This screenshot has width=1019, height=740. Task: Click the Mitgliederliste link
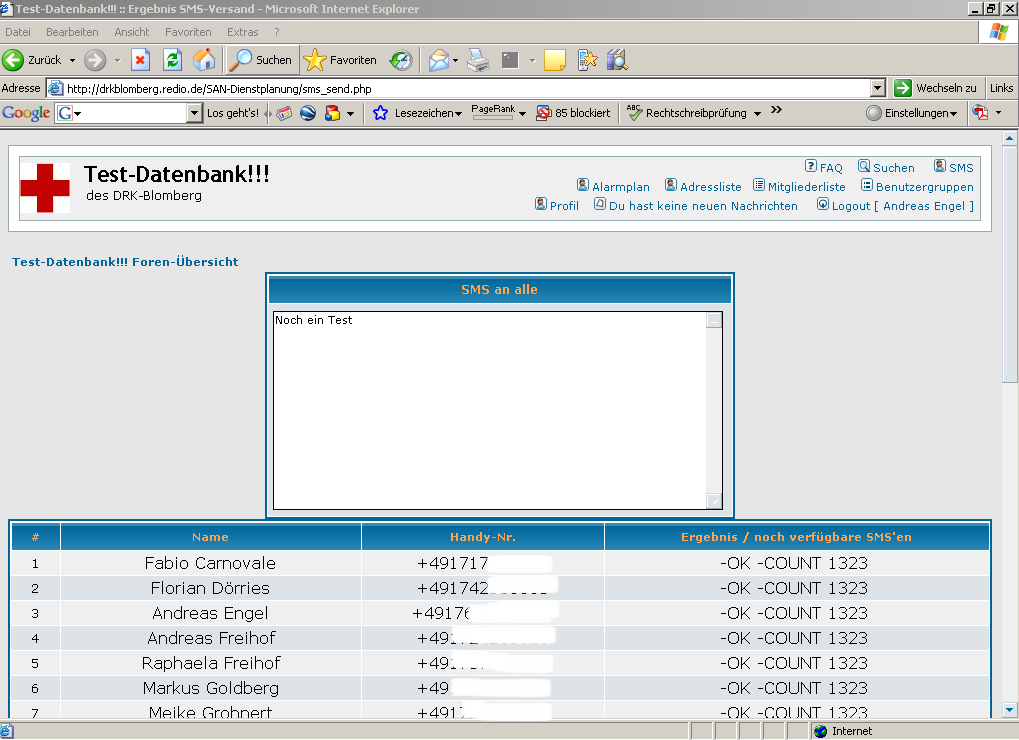point(806,187)
